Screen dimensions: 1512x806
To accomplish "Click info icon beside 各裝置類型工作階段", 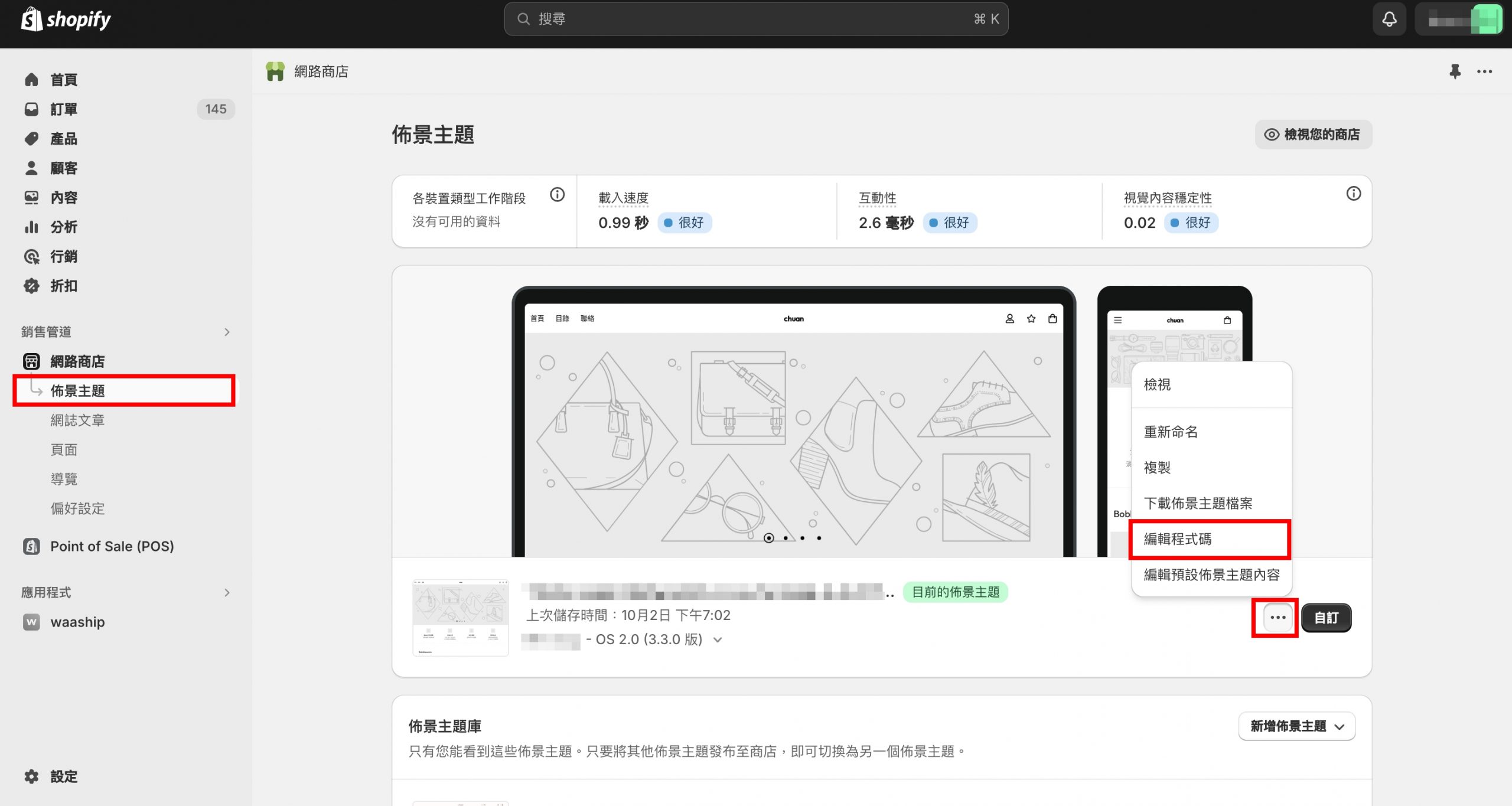I will [557, 194].
